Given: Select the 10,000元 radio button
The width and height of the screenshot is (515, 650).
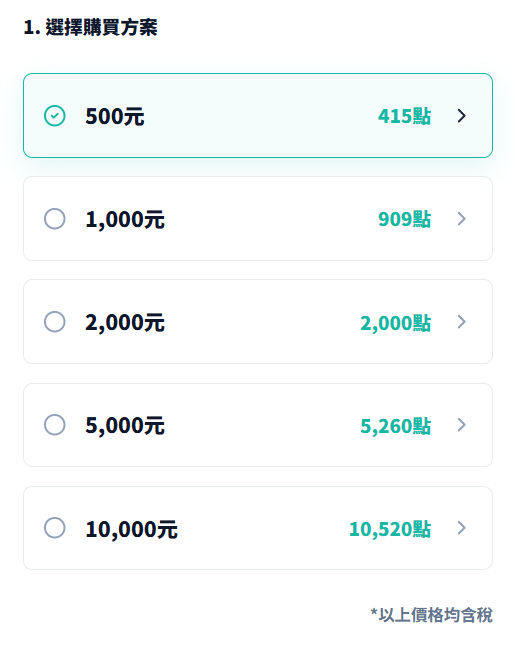Looking at the screenshot, I should point(55,528).
